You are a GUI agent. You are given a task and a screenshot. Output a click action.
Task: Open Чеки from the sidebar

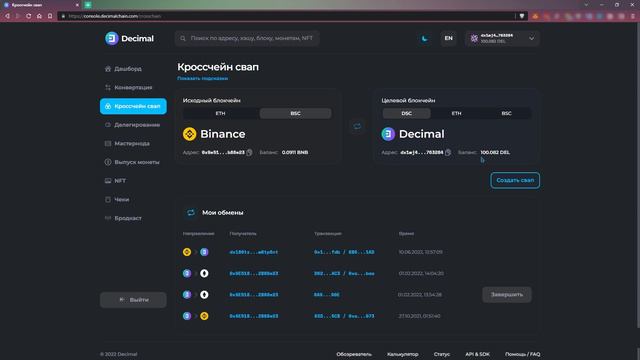click(x=117, y=200)
